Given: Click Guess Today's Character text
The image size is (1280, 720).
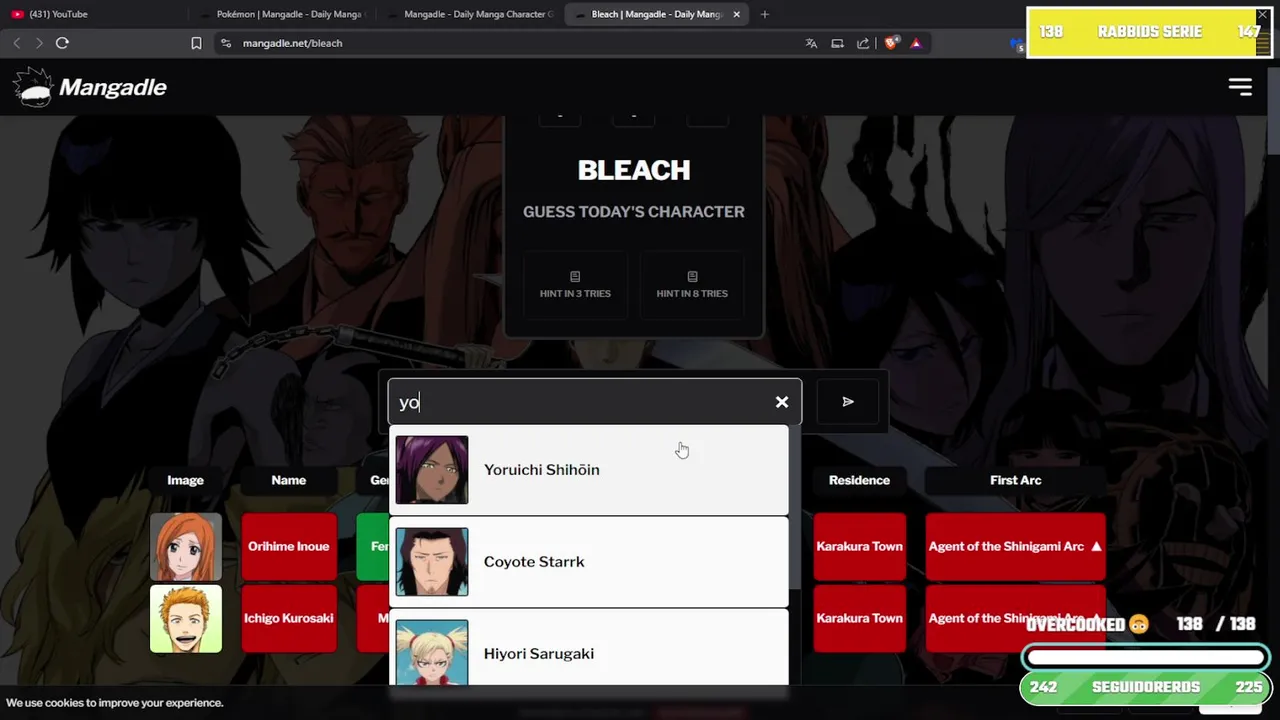Looking at the screenshot, I should pos(634,212).
